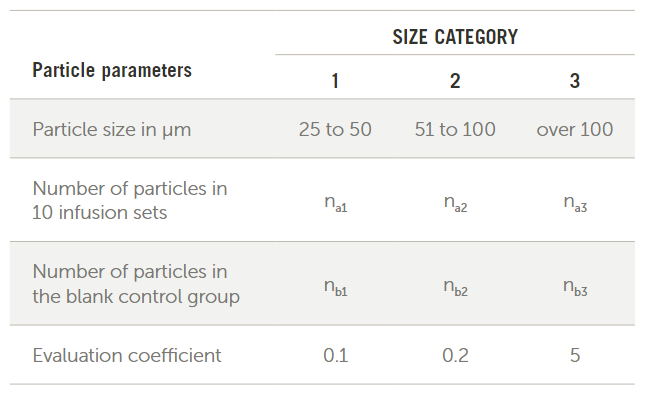Click the na2 value cell

[x=455, y=203]
